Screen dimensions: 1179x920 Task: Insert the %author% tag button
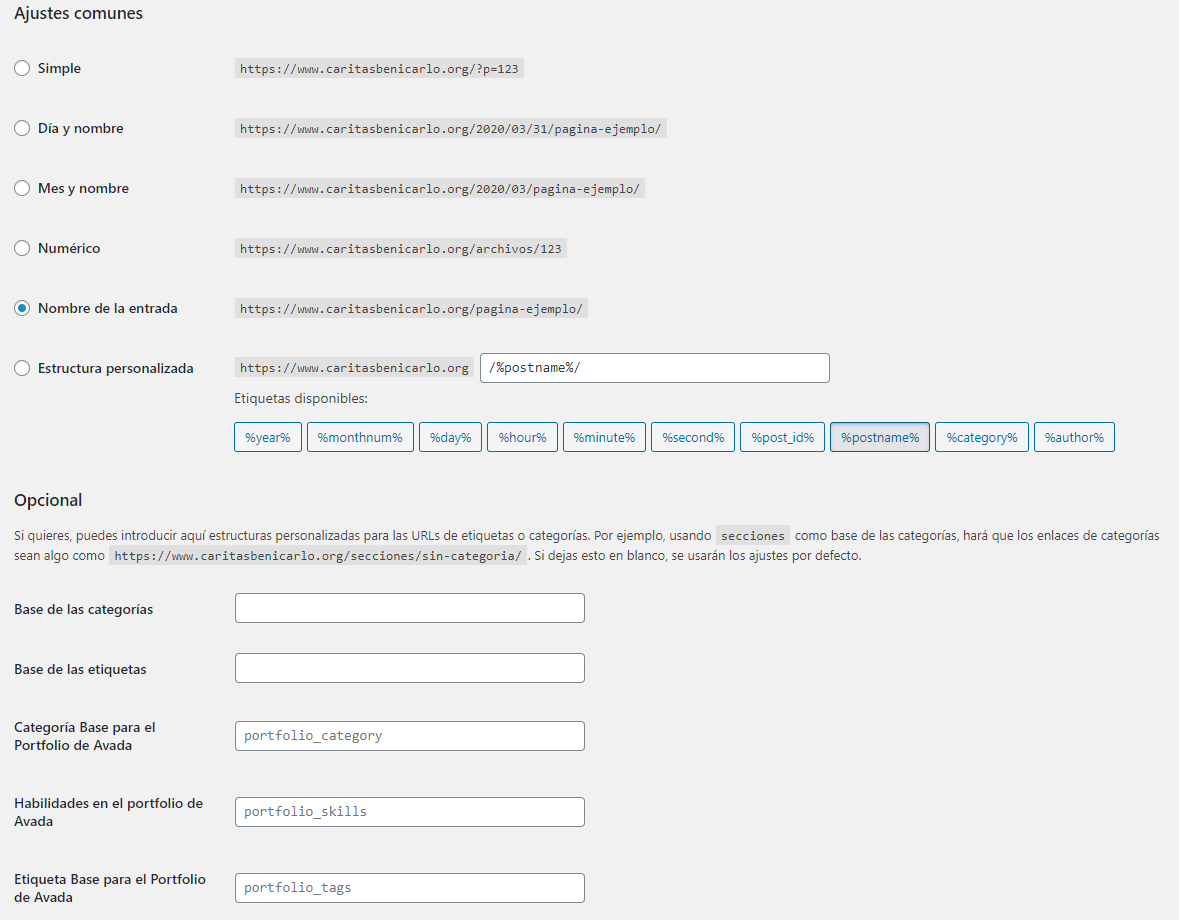pyautogui.click(x=1074, y=437)
